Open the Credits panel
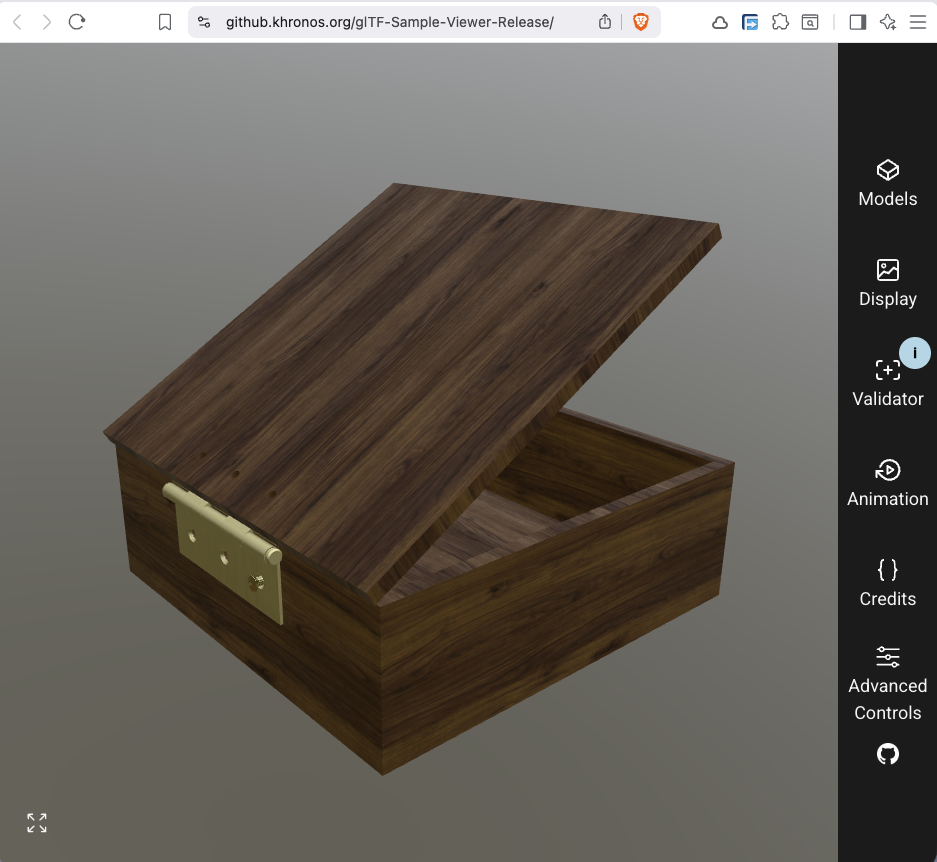Image resolution: width=937 pixels, height=862 pixels. (887, 583)
